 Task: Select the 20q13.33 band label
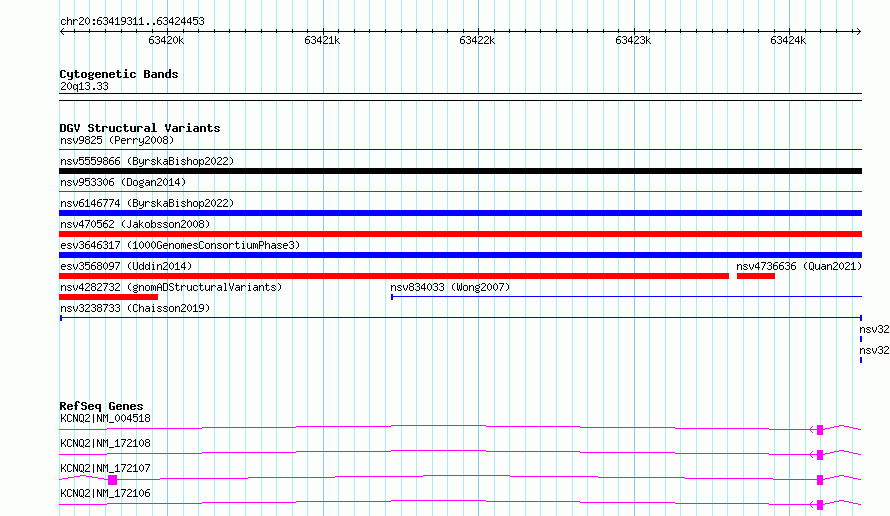coord(84,86)
